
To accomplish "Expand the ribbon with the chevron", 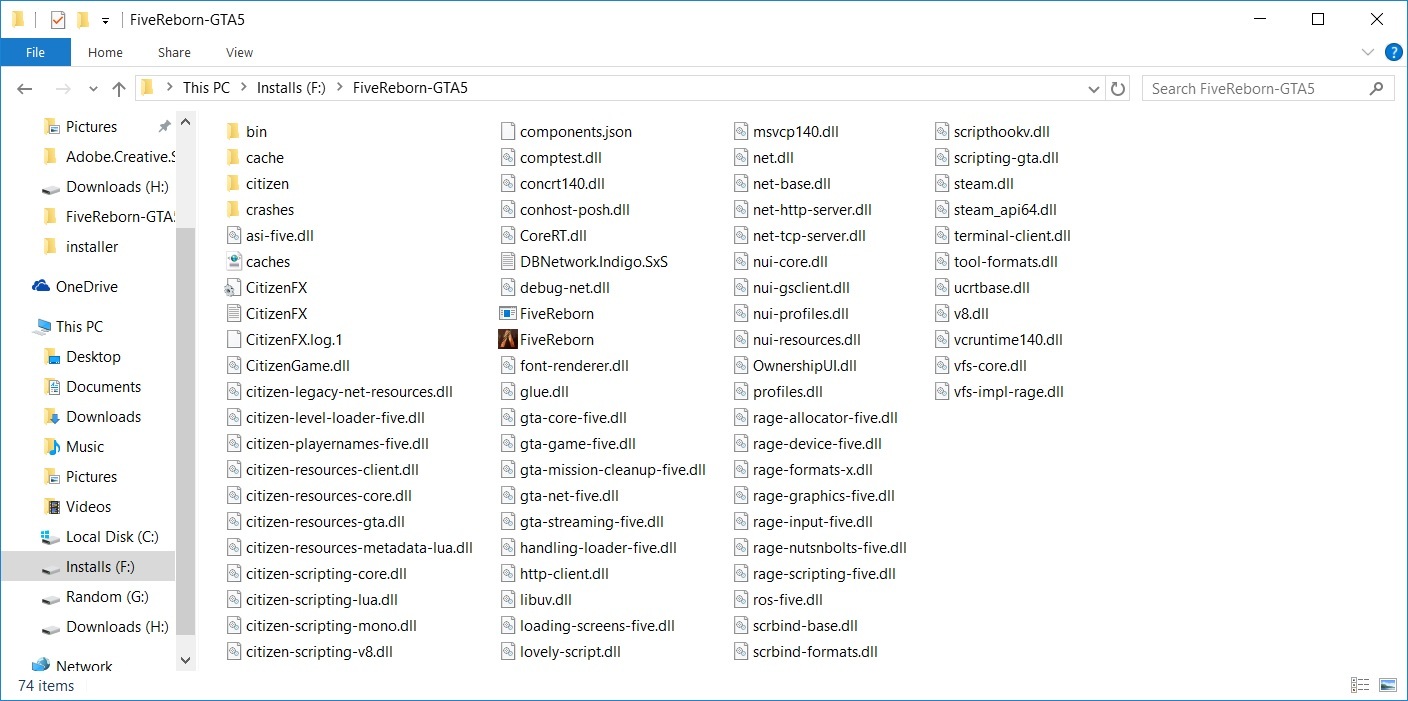I will pos(1368,52).
